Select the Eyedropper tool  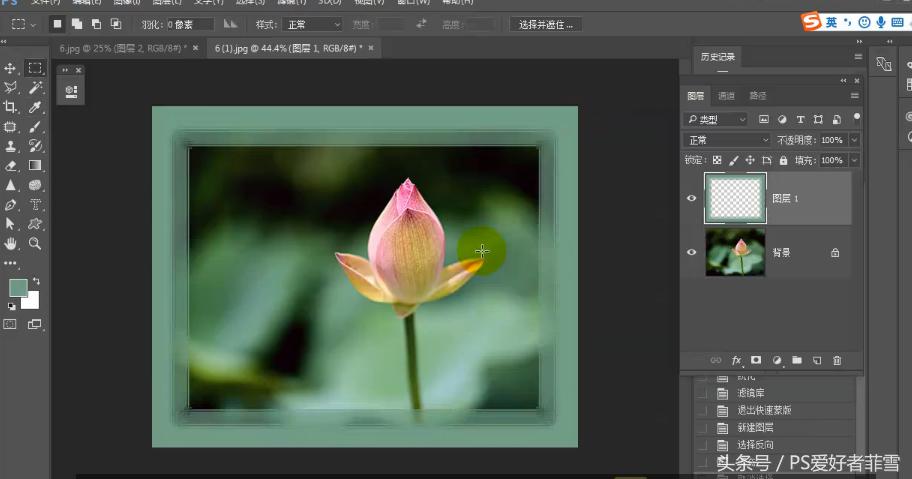coord(35,107)
